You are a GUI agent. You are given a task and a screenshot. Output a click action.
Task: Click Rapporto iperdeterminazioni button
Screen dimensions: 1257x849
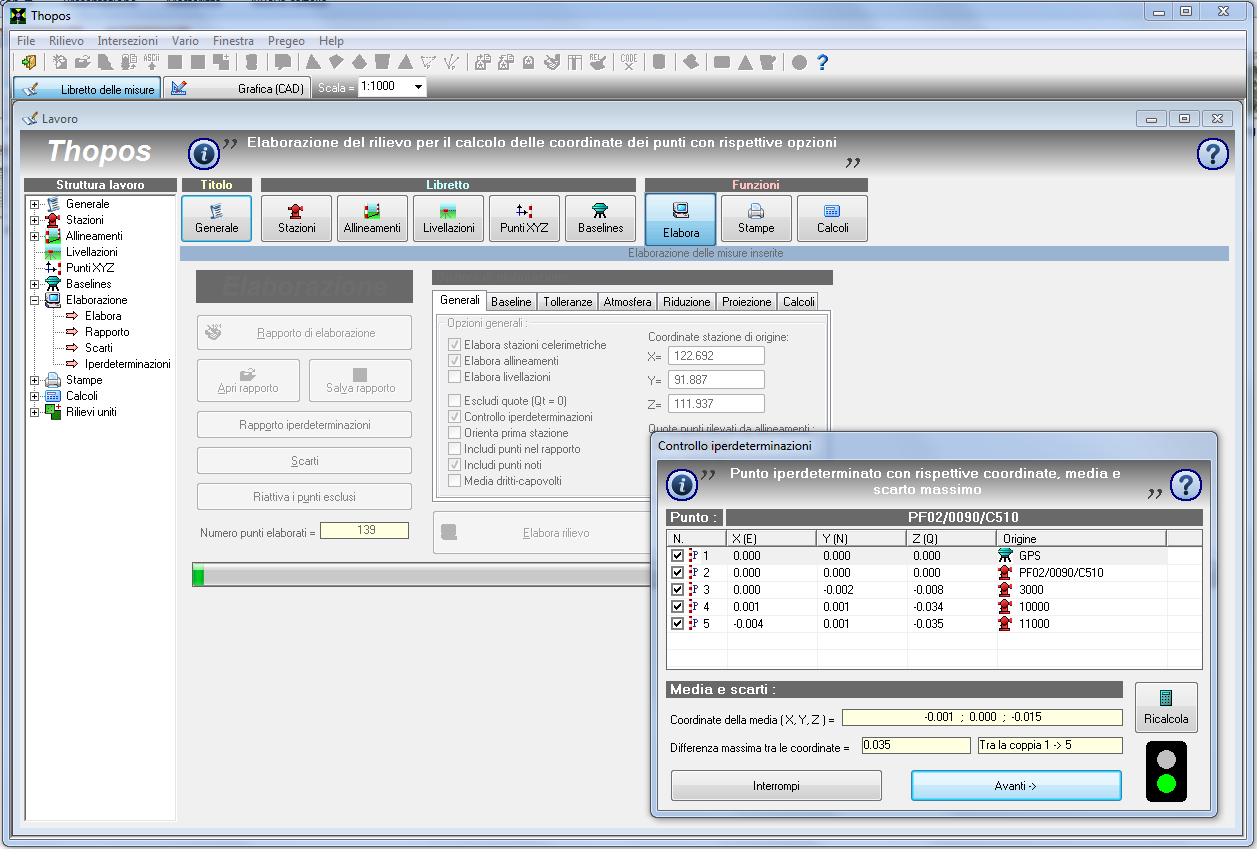[304, 425]
